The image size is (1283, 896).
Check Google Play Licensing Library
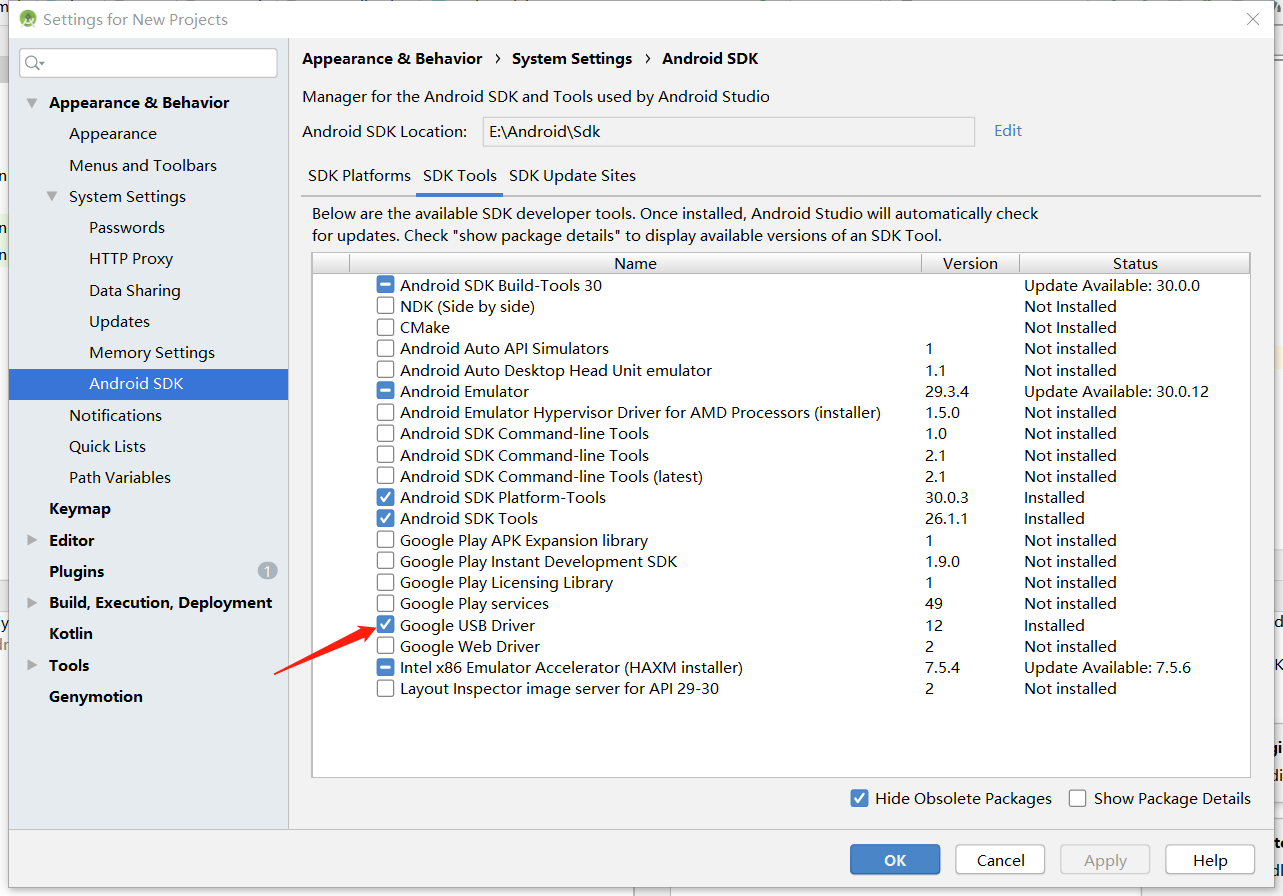pos(385,582)
